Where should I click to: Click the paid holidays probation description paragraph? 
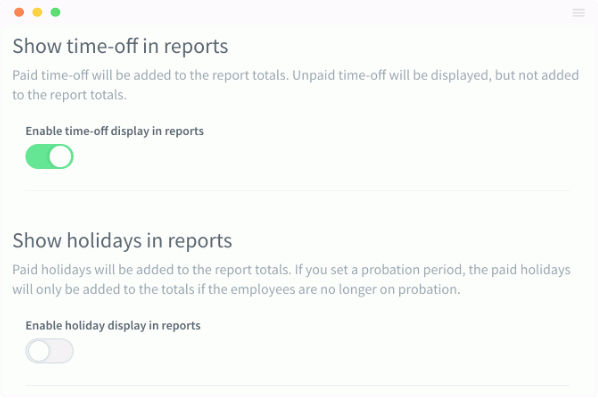tap(291, 279)
